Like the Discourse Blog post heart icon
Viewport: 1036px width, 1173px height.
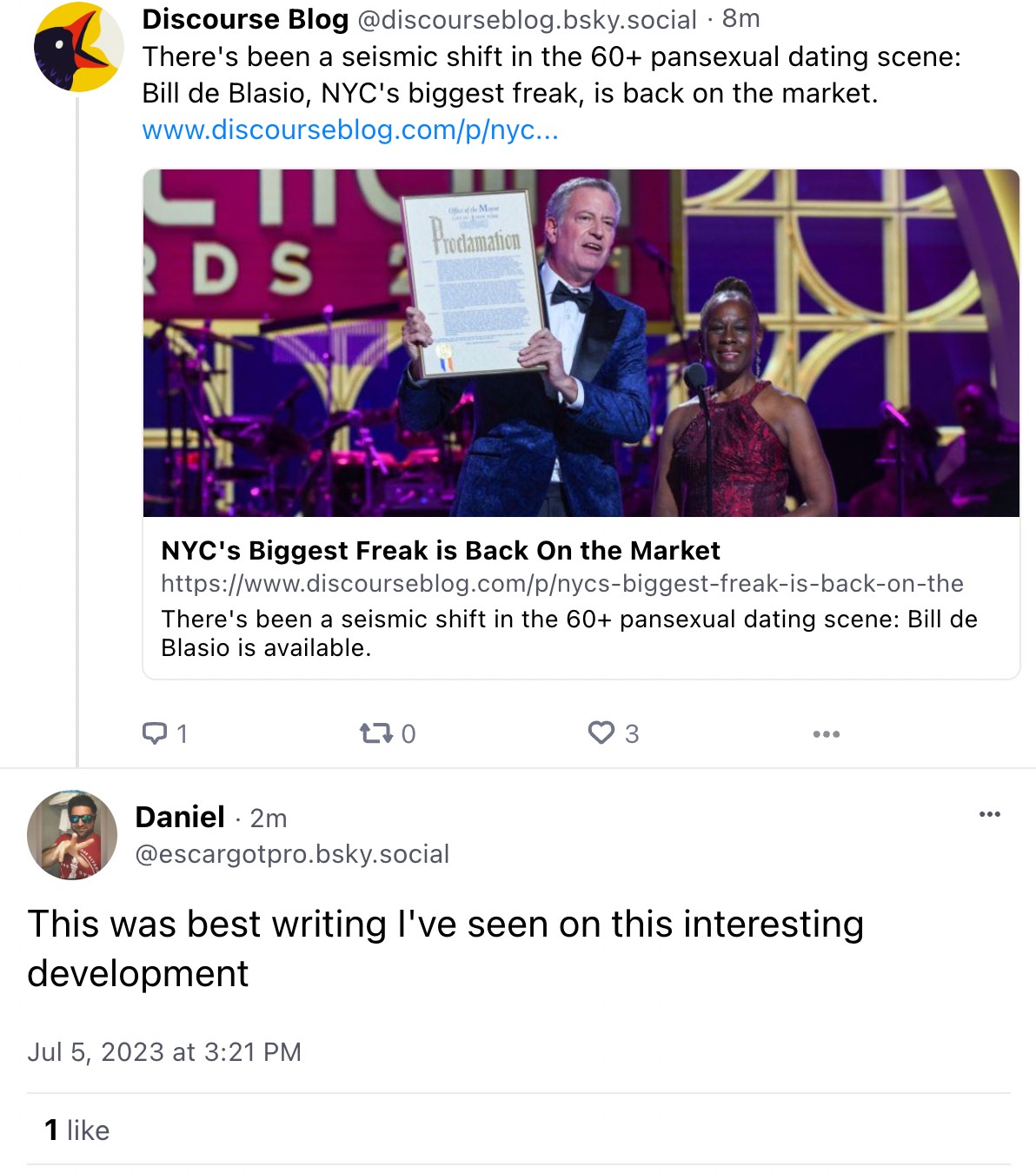[601, 733]
